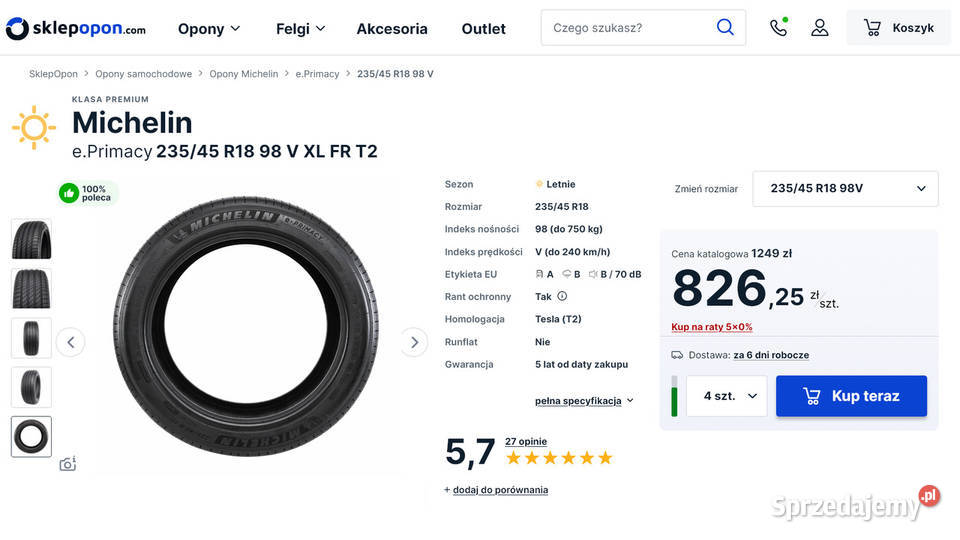The width and height of the screenshot is (960, 540).
Task: Open the user account icon
Action: click(x=820, y=28)
